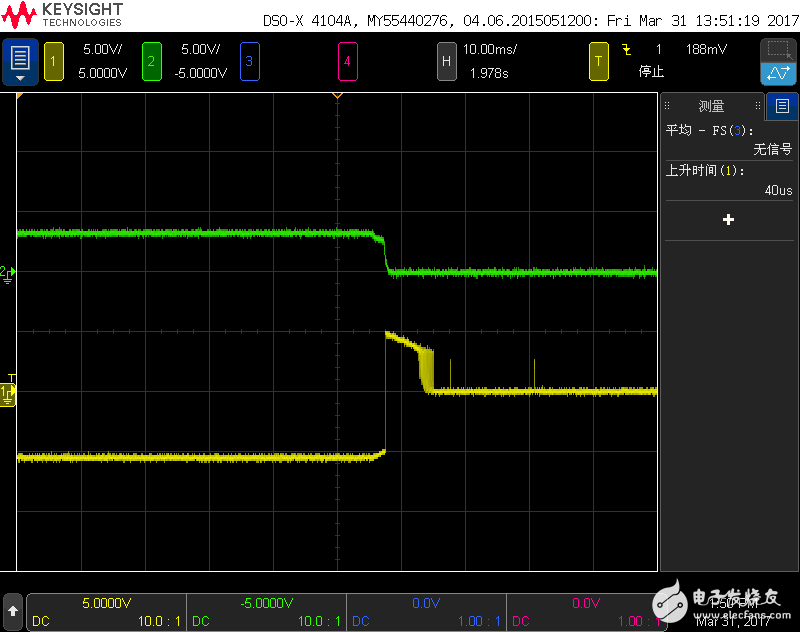The height and width of the screenshot is (632, 800).
Task: Open channel 4 0.0V status box
Action: 587,612
